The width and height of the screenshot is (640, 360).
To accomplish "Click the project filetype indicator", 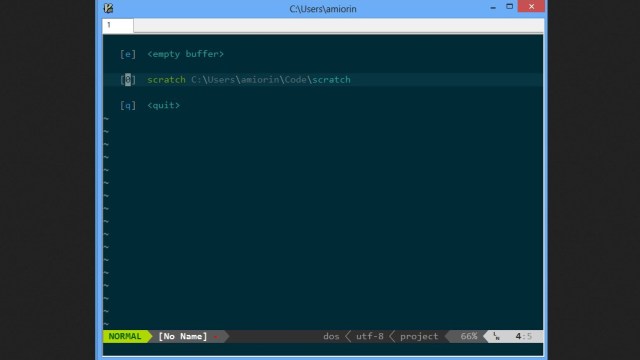I will 419,336.
